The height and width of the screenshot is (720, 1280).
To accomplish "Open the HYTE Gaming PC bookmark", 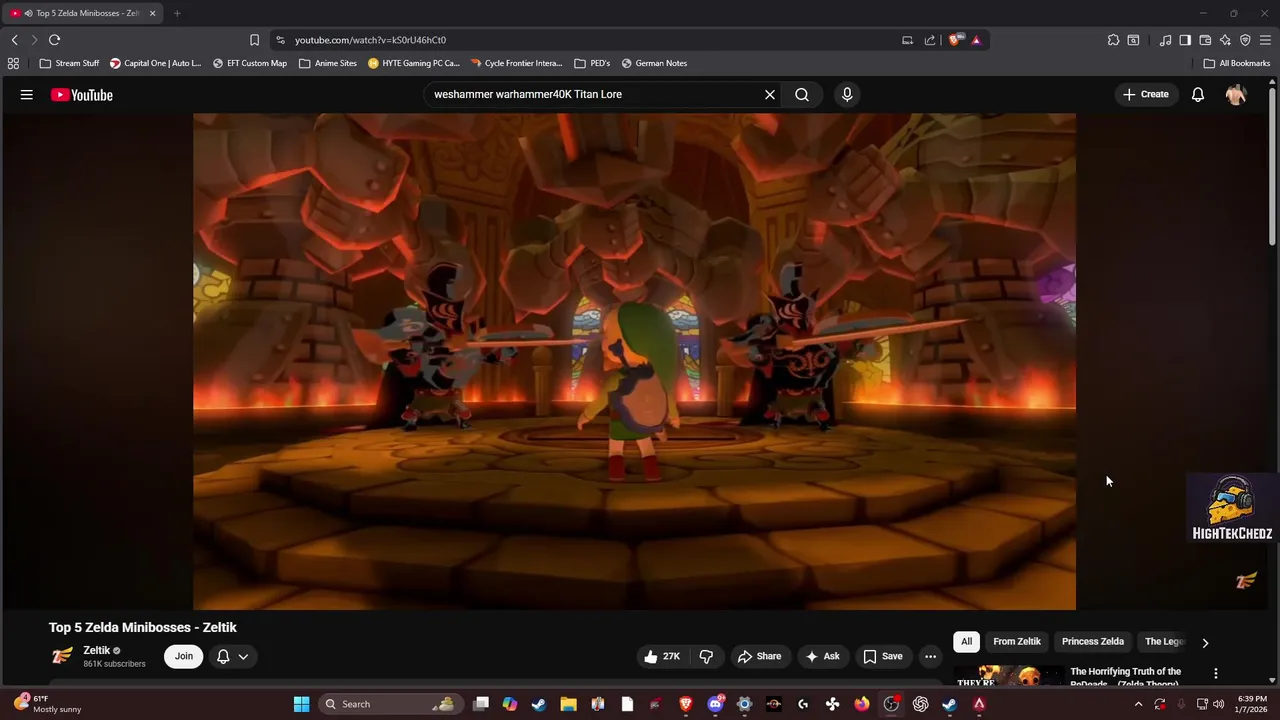I will pos(414,63).
